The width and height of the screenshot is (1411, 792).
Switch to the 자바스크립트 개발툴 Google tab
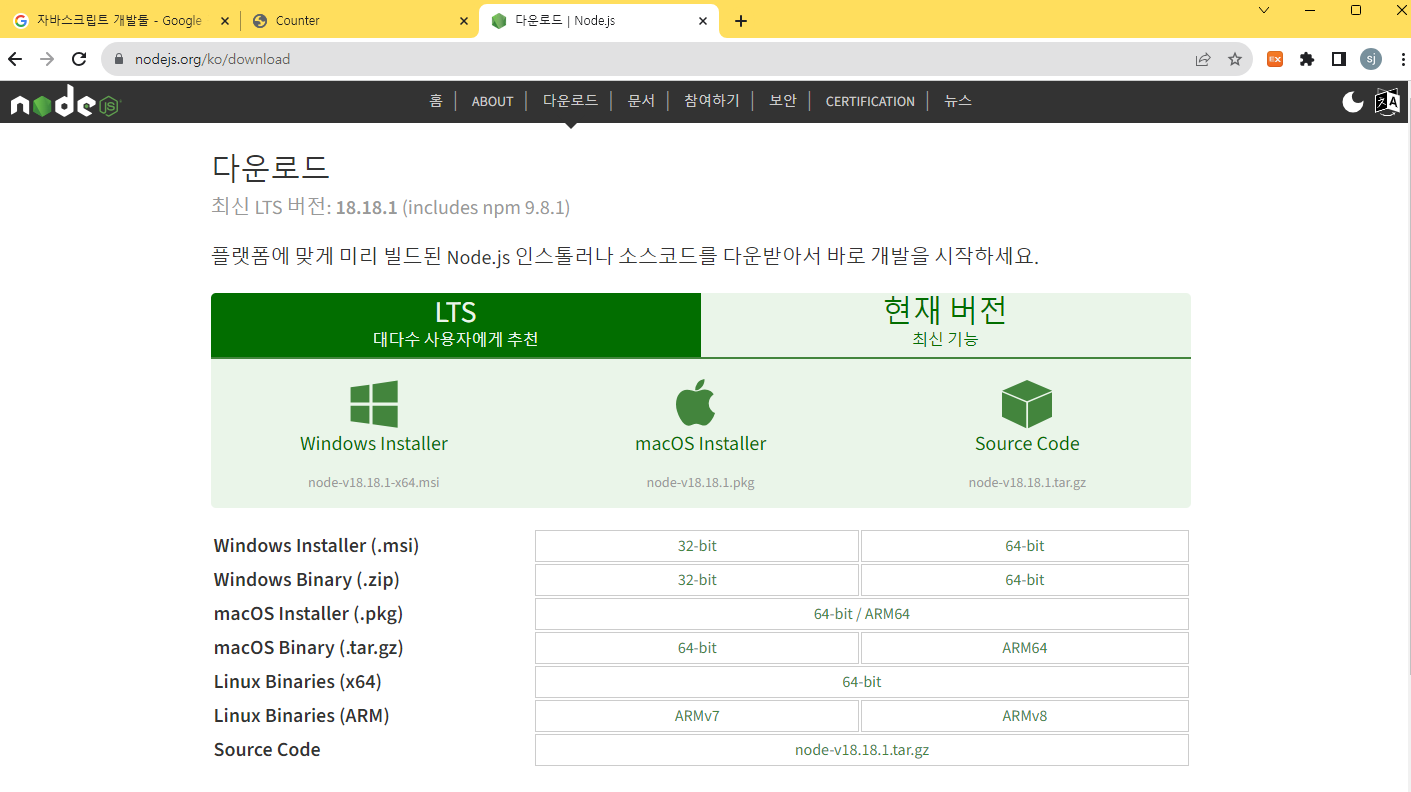(x=118, y=20)
